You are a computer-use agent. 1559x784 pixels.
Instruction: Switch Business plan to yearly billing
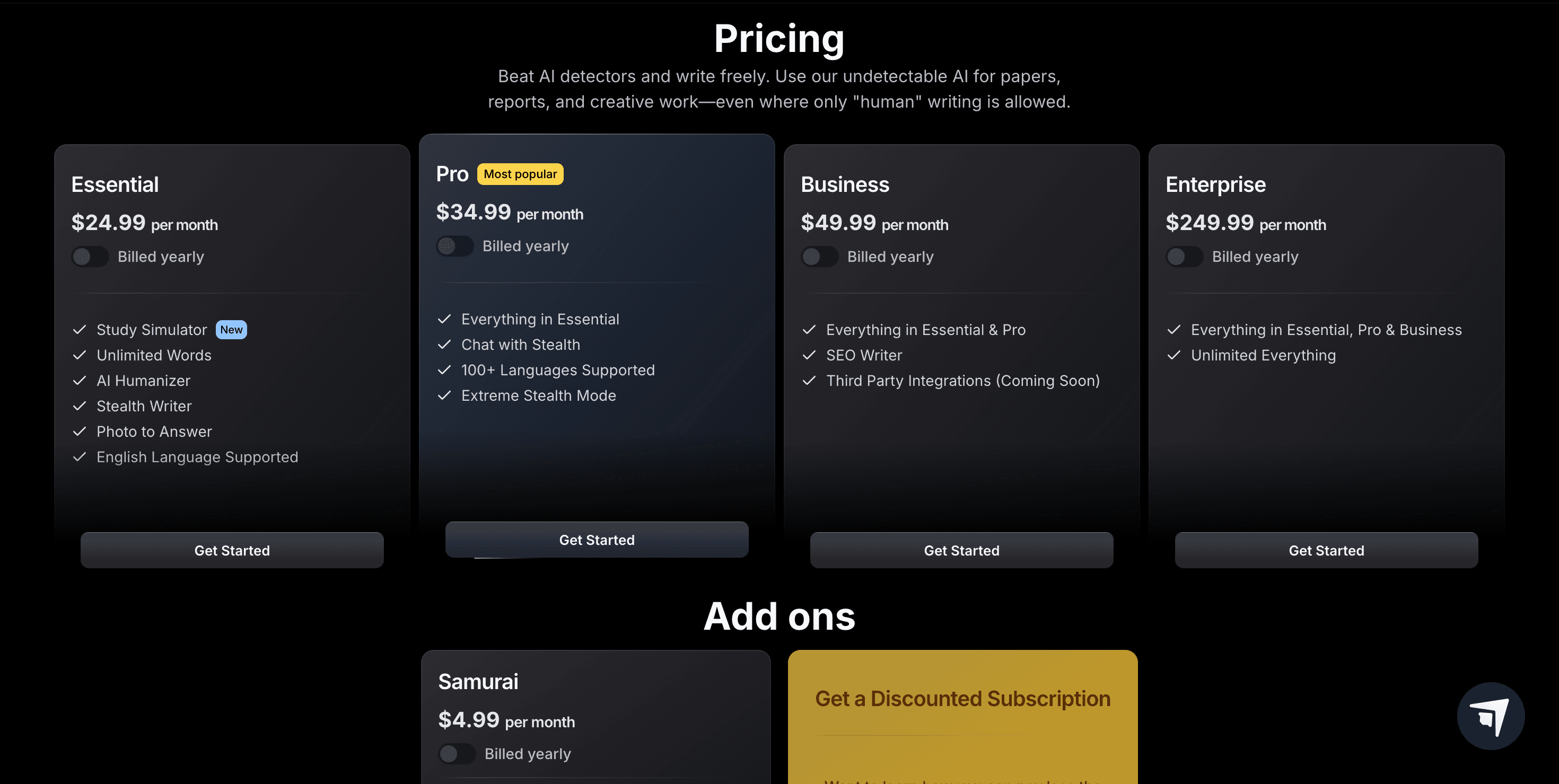pos(820,257)
